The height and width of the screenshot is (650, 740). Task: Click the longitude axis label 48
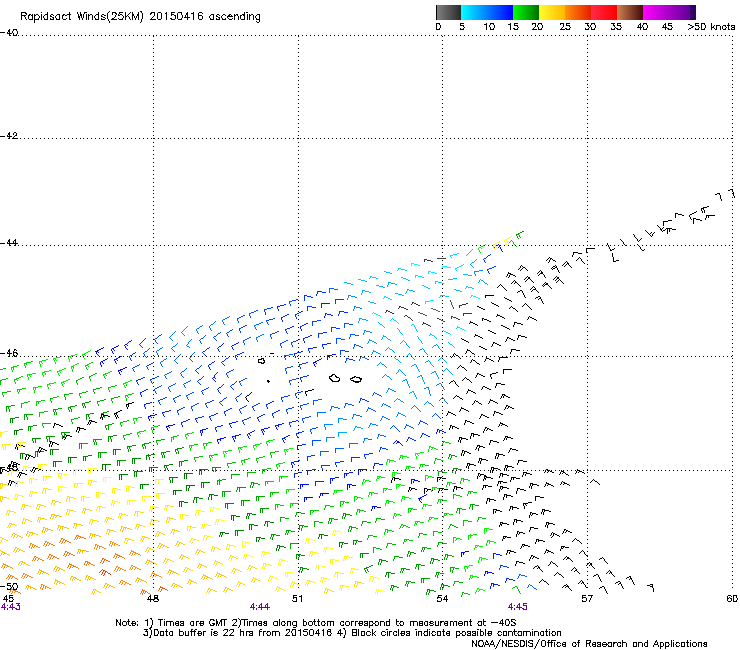(153, 599)
